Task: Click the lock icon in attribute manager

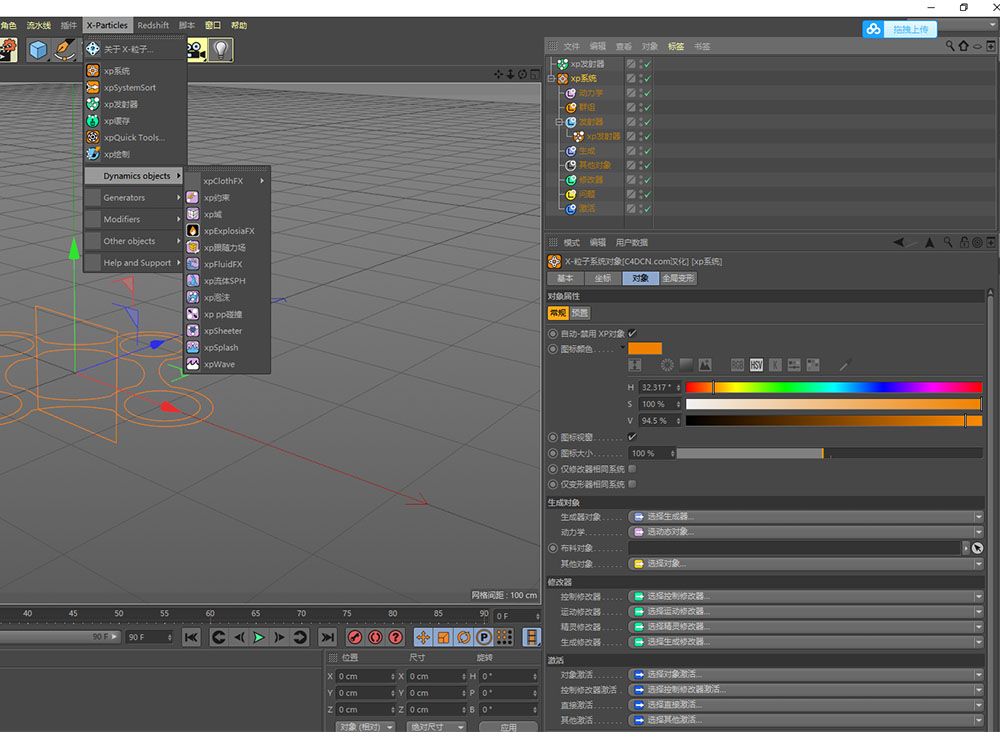Action: (964, 242)
